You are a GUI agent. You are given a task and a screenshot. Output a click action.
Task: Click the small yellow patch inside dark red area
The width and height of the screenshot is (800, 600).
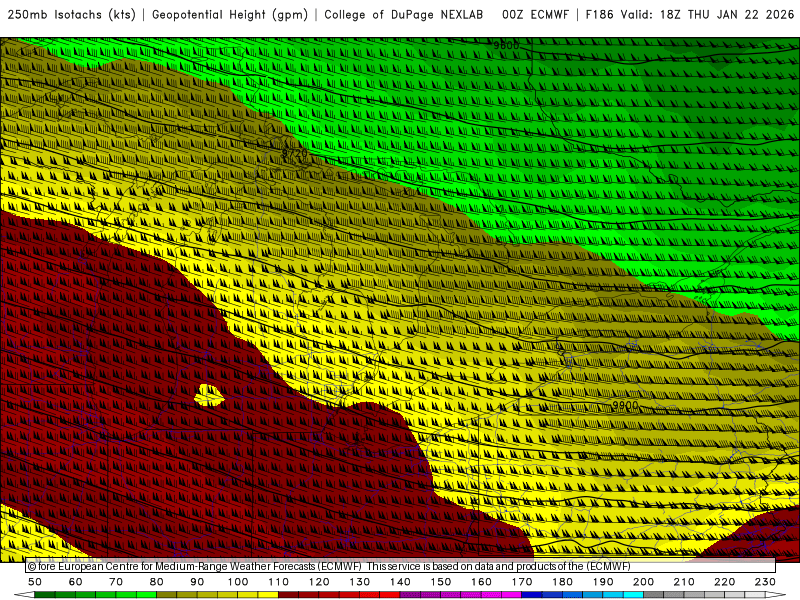pos(208,395)
